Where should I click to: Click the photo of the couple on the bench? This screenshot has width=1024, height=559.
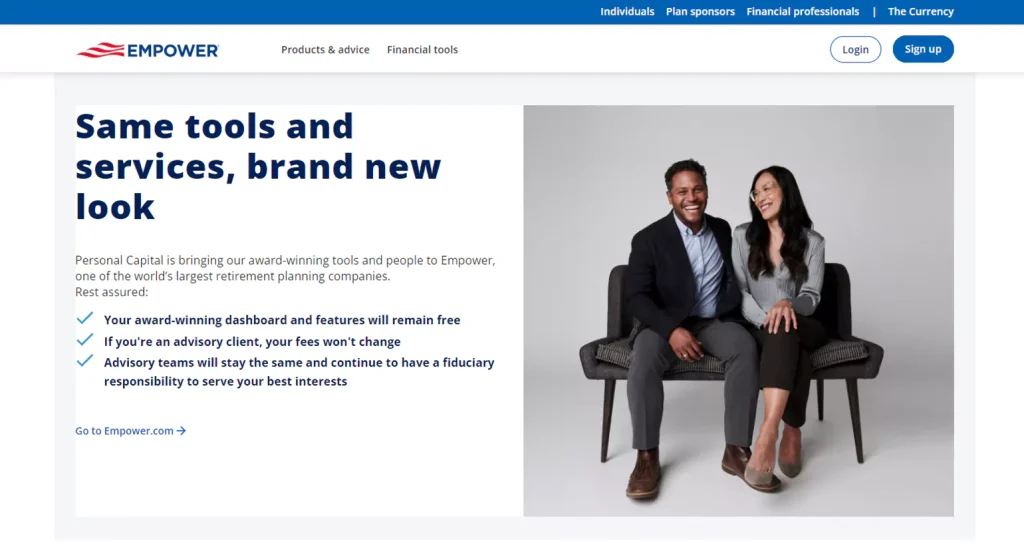[738, 311]
